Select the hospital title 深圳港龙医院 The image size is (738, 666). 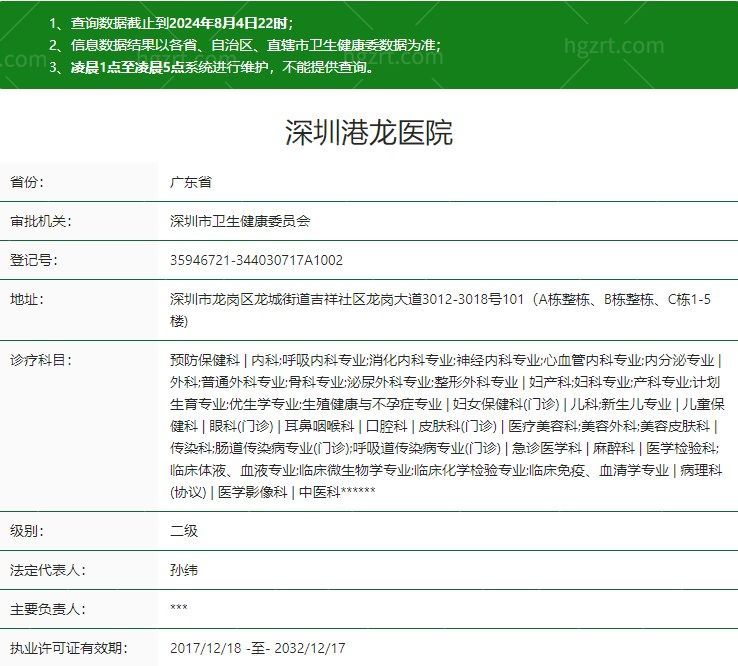click(369, 132)
